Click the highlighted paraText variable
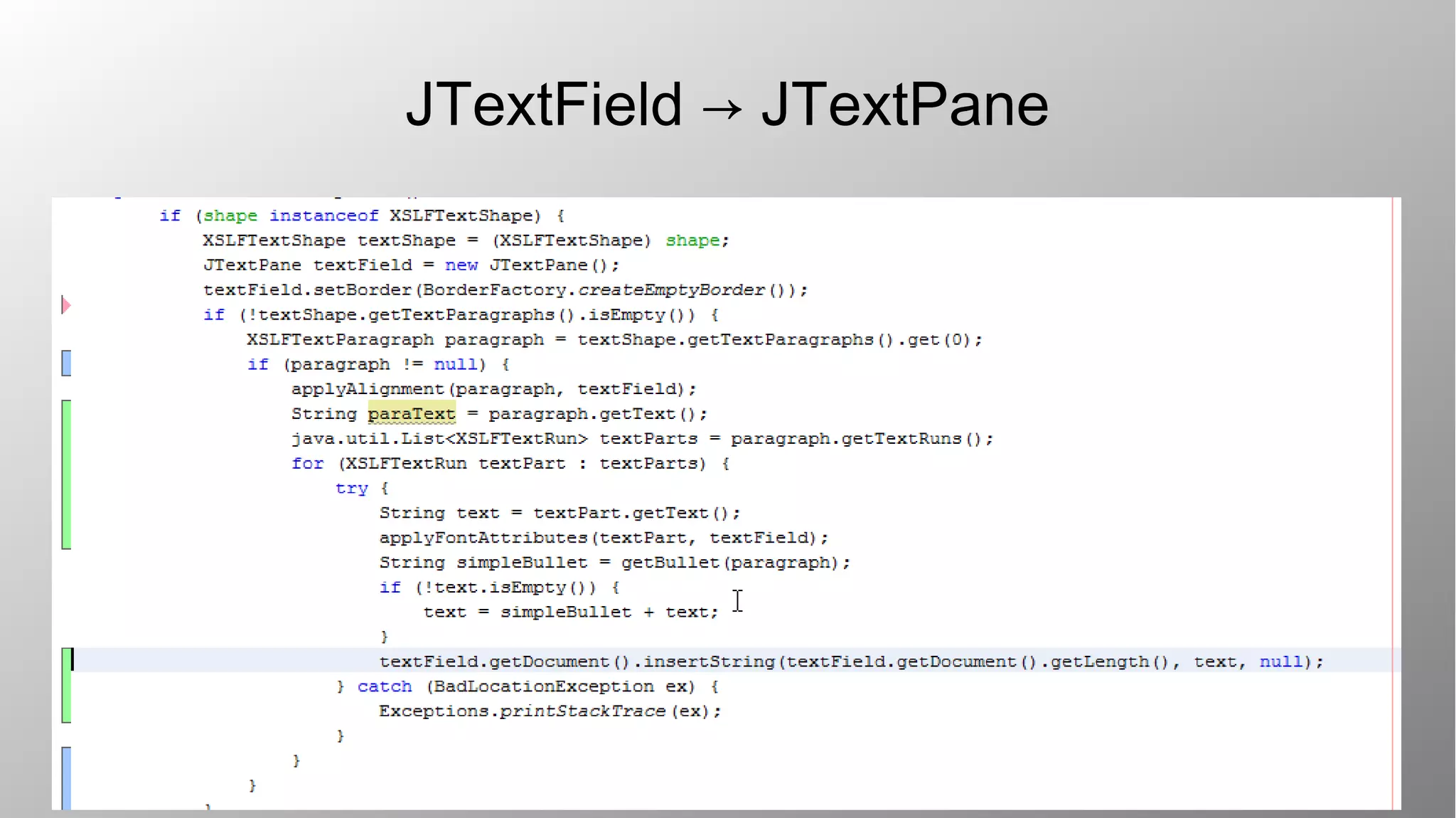 [412, 414]
